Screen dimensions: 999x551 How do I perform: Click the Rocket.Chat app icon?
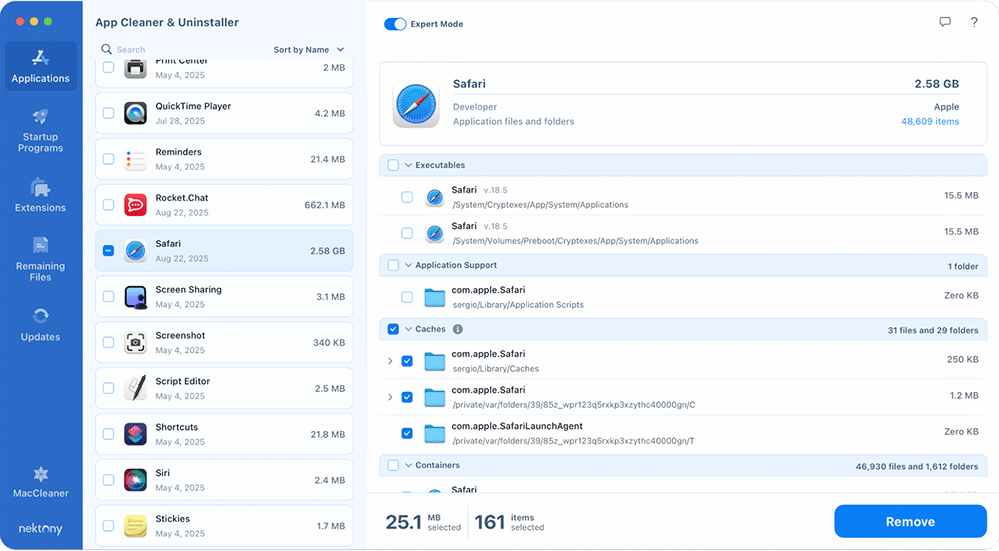tap(135, 205)
